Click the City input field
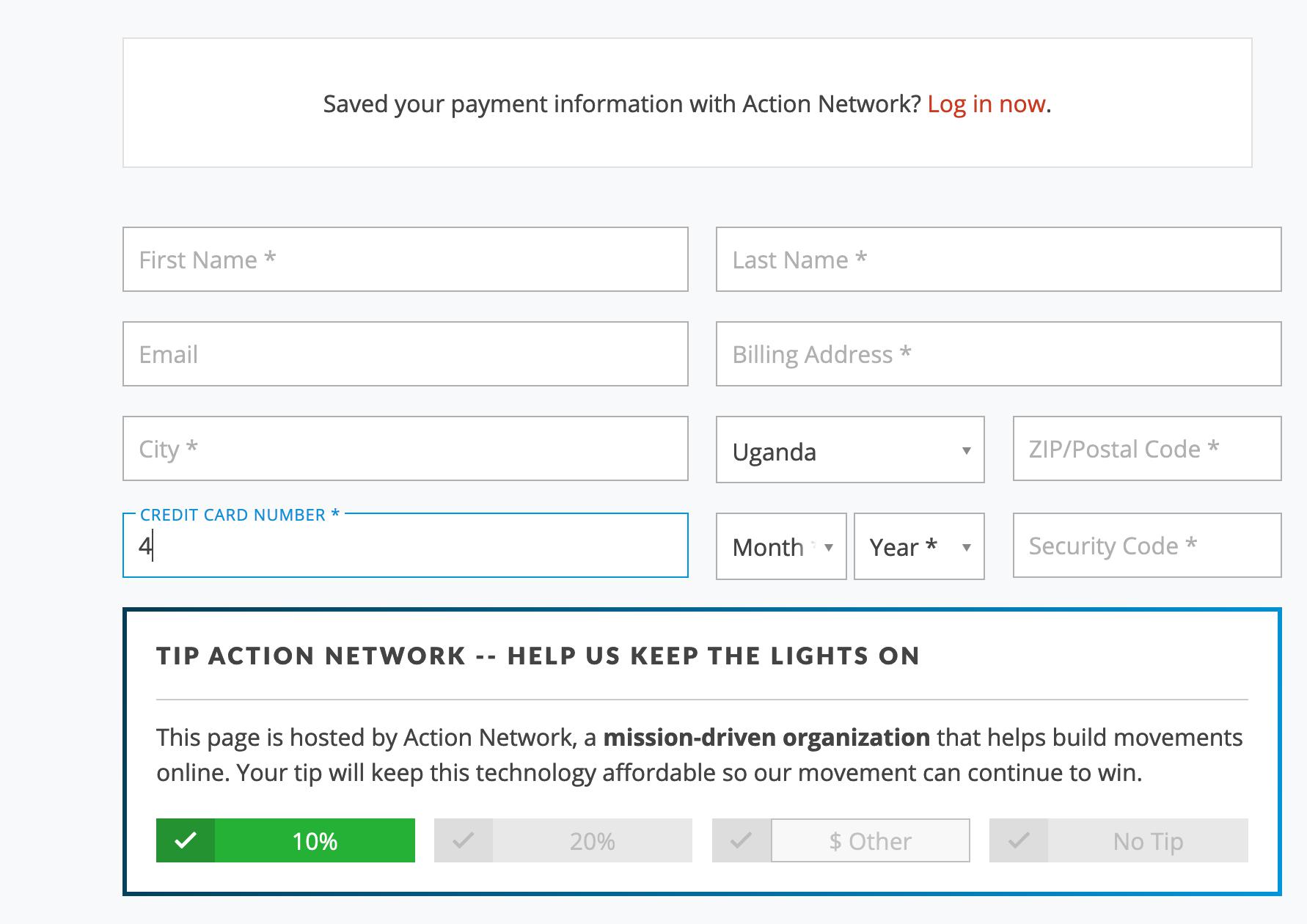 point(405,449)
